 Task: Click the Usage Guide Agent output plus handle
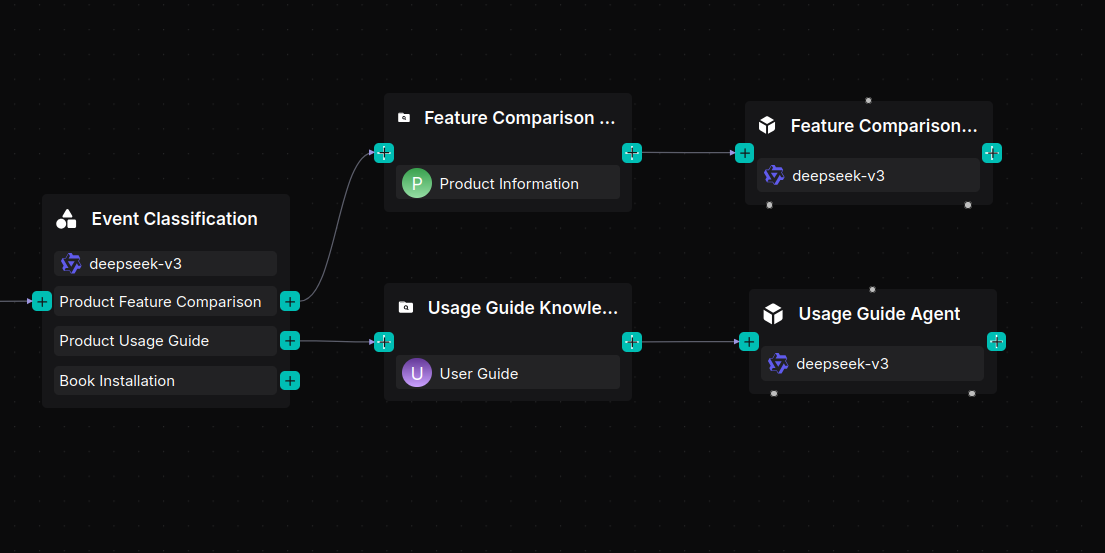(996, 341)
